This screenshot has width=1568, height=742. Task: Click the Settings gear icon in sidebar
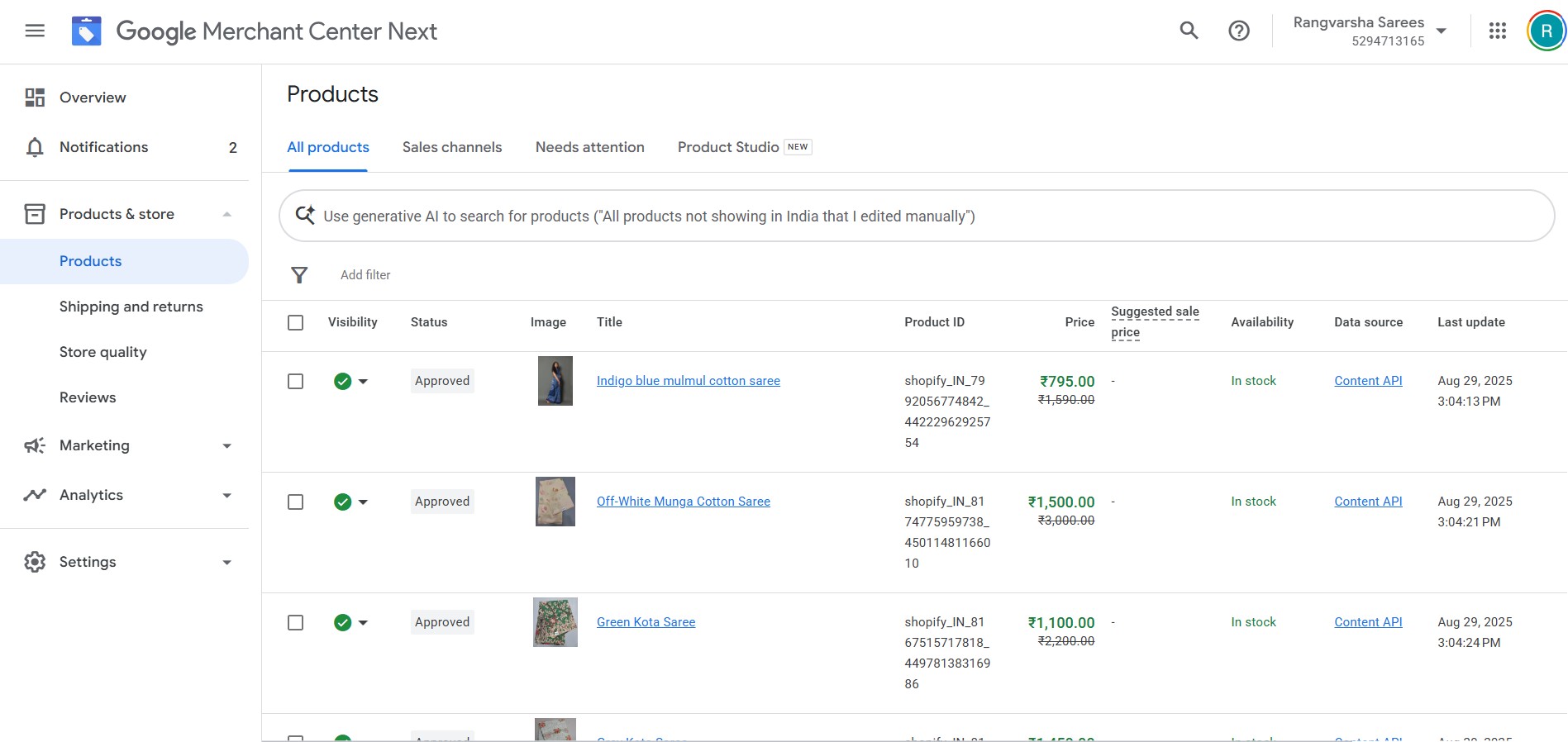click(x=35, y=562)
